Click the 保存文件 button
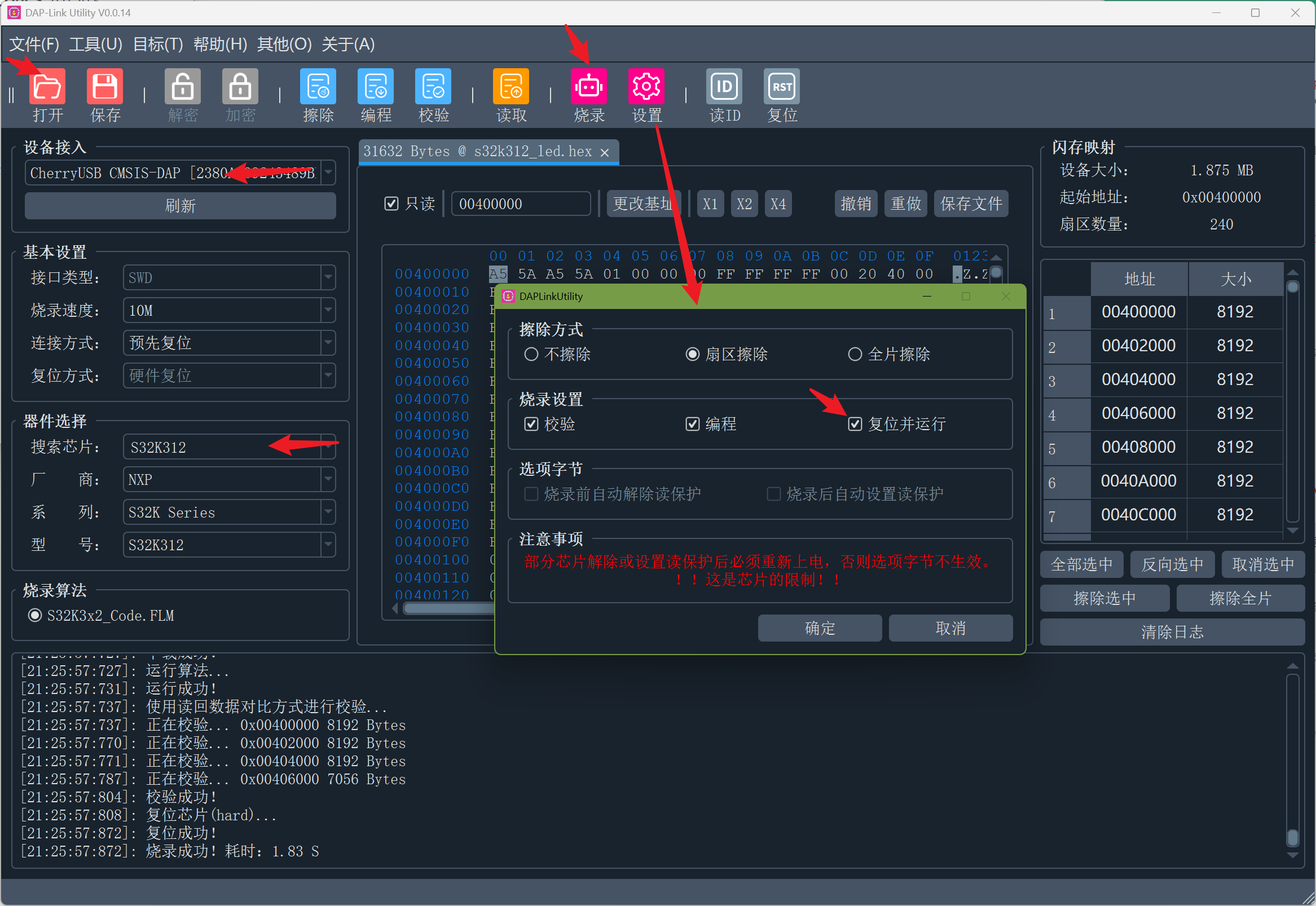The height and width of the screenshot is (906, 1316). [971, 204]
